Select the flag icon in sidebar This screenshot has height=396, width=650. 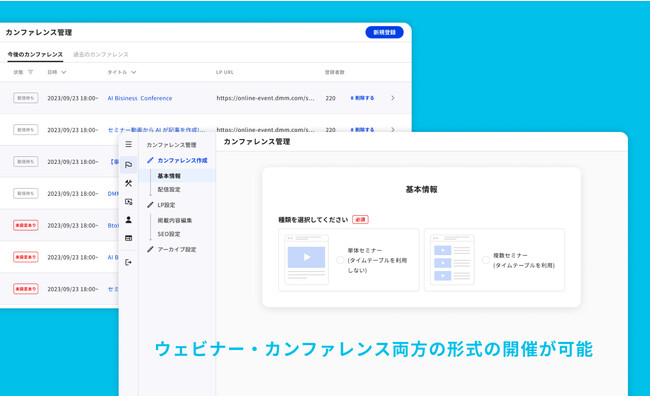click(x=129, y=165)
